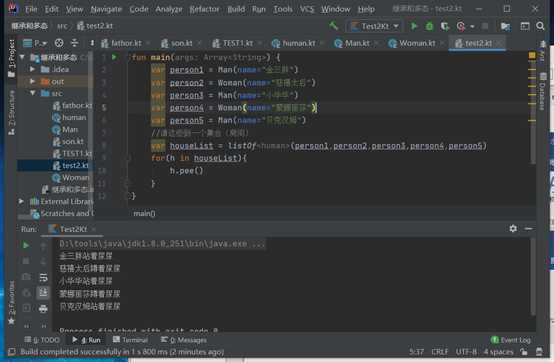The width and height of the screenshot is (554, 362).
Task: Toggle the tool window buttons status icon
Action: click(x=12, y=352)
